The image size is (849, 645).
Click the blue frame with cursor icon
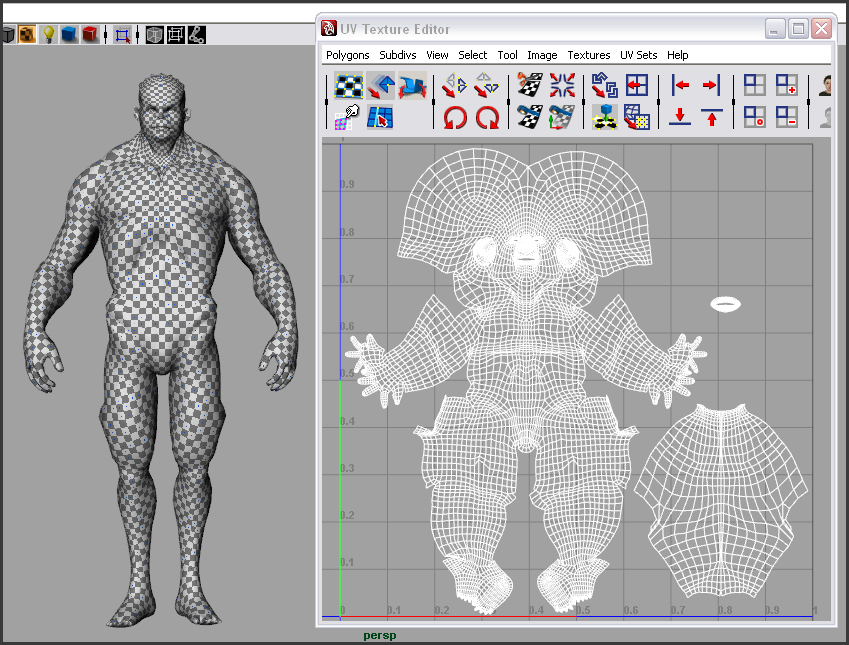click(x=122, y=35)
